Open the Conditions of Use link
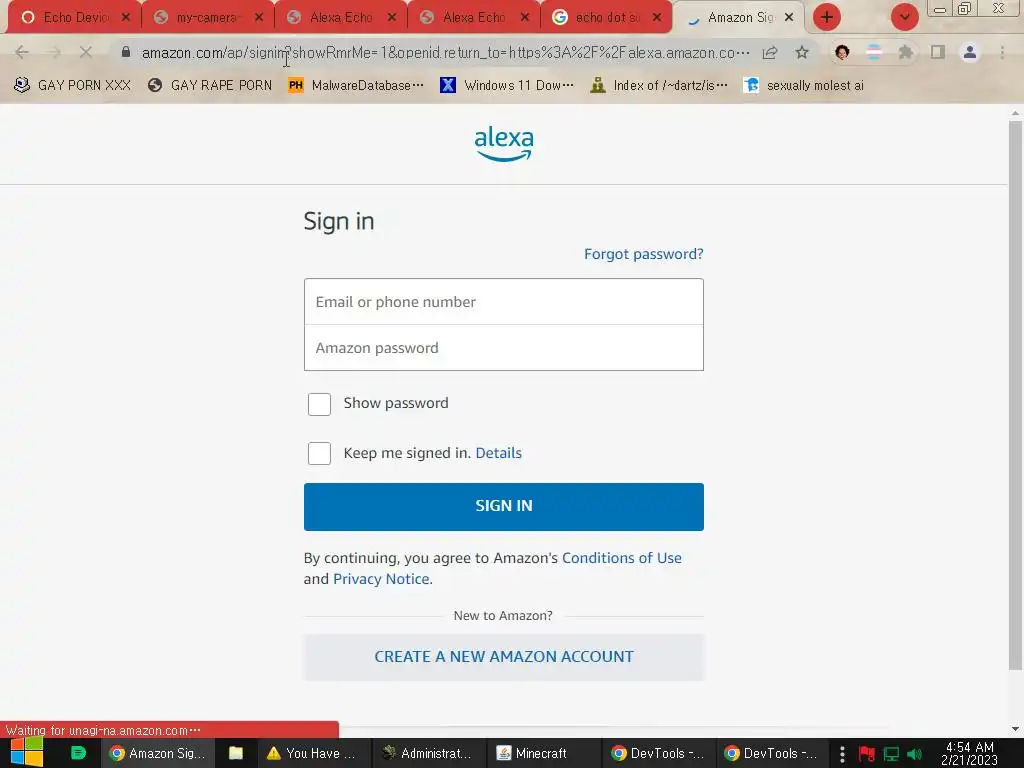 coord(622,558)
